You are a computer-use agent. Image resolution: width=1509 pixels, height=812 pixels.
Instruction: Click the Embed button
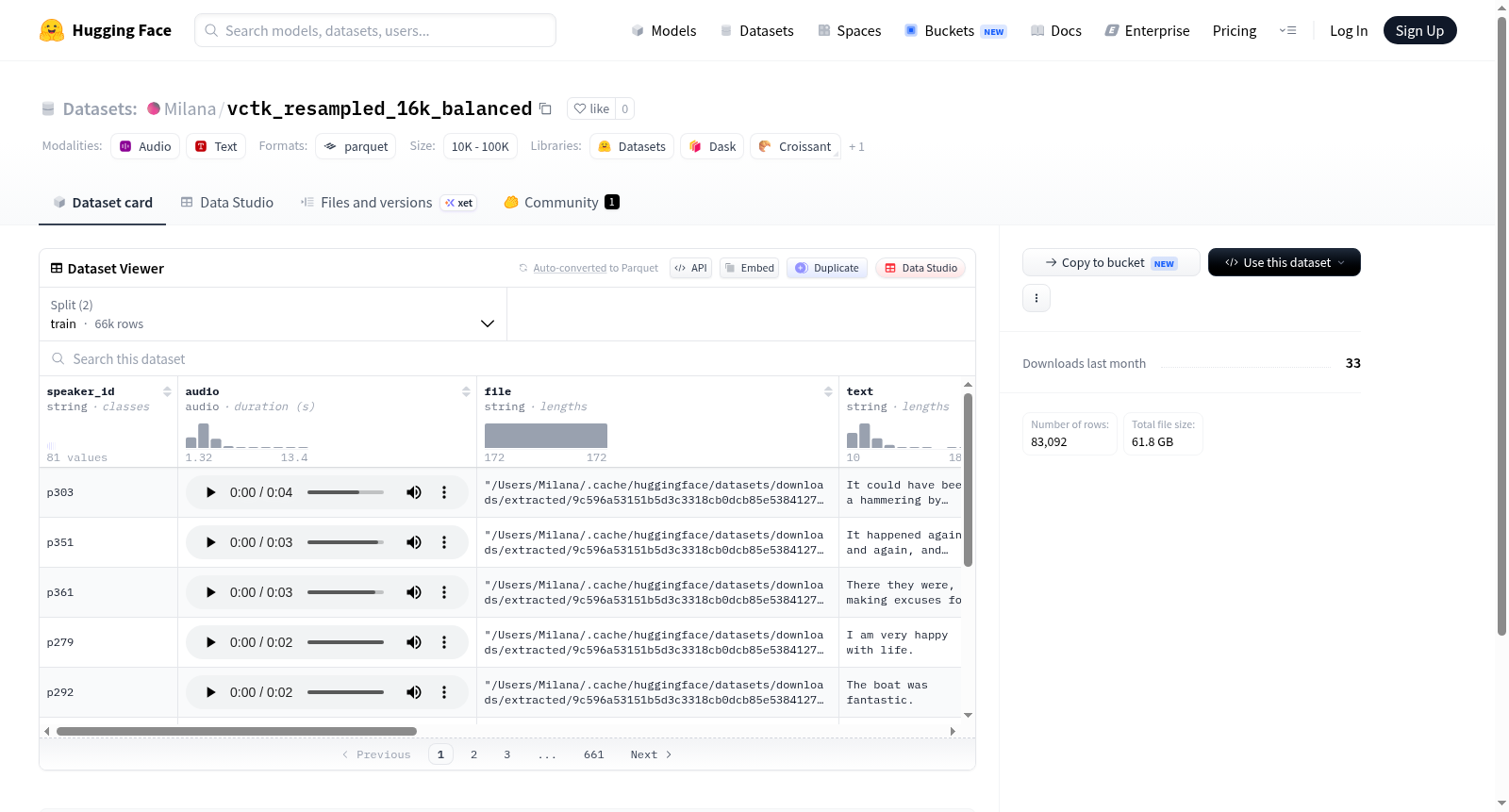click(750, 268)
